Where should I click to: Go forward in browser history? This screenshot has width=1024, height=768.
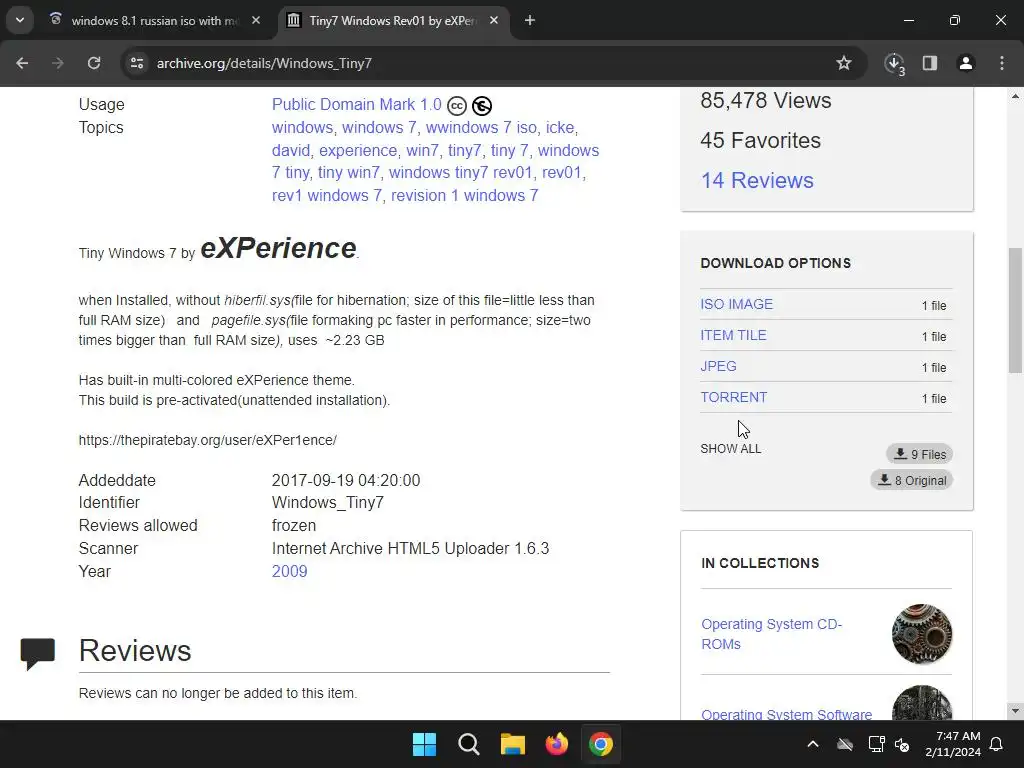point(58,63)
